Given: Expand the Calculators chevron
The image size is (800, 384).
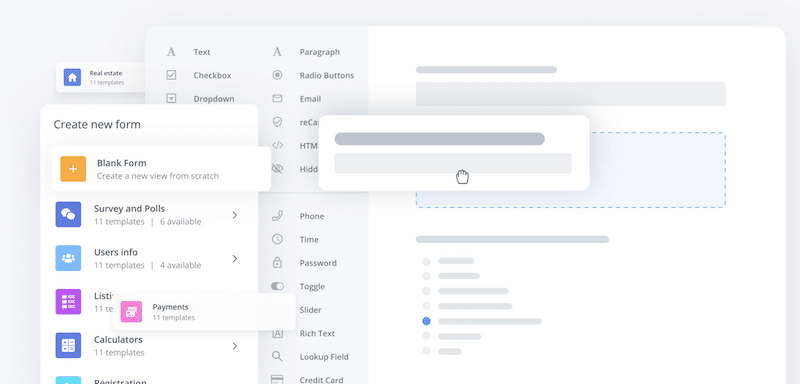Looking at the screenshot, I should [235, 346].
